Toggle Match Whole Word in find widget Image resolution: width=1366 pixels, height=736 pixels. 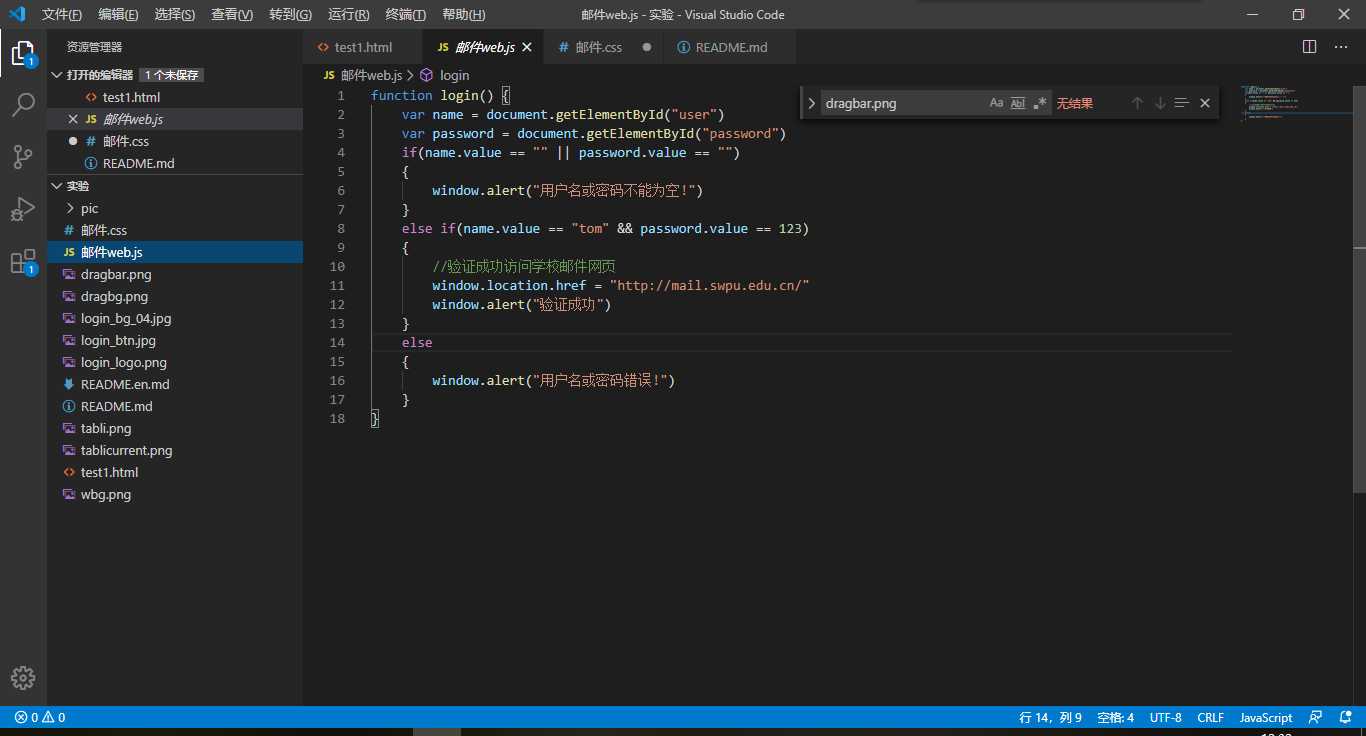point(1018,103)
